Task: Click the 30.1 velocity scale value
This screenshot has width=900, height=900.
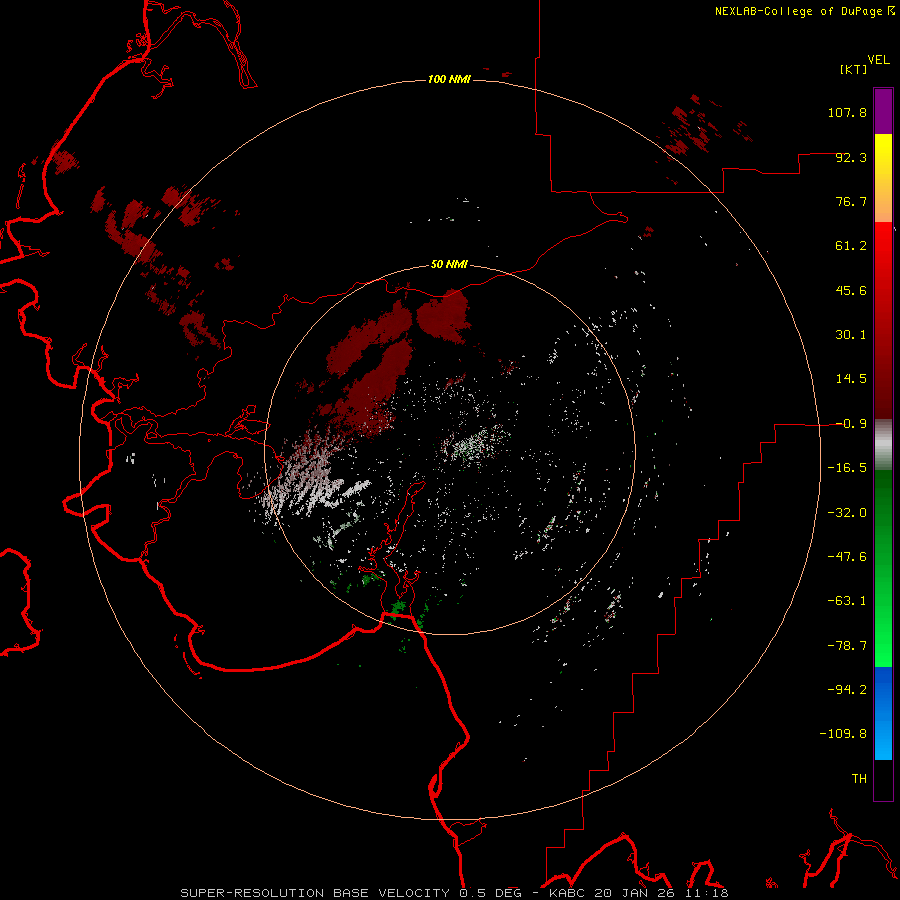Action: [851, 335]
